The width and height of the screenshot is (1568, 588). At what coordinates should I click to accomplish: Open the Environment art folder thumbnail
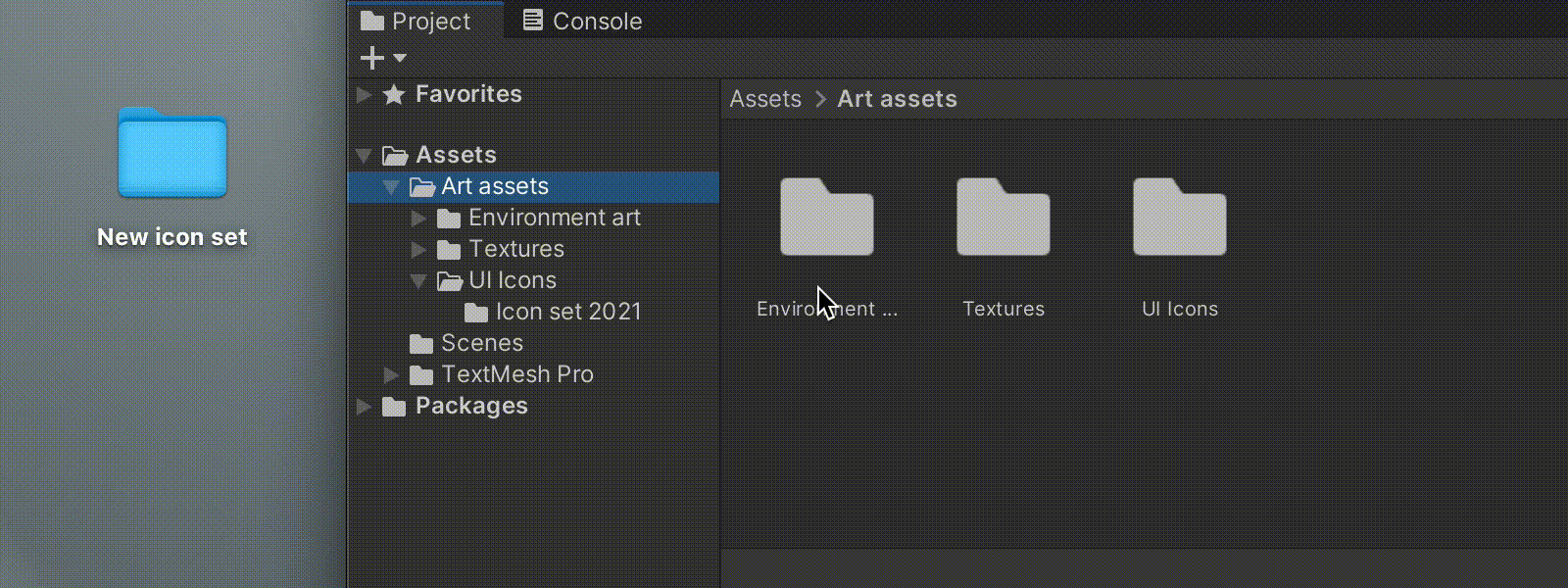click(x=826, y=218)
